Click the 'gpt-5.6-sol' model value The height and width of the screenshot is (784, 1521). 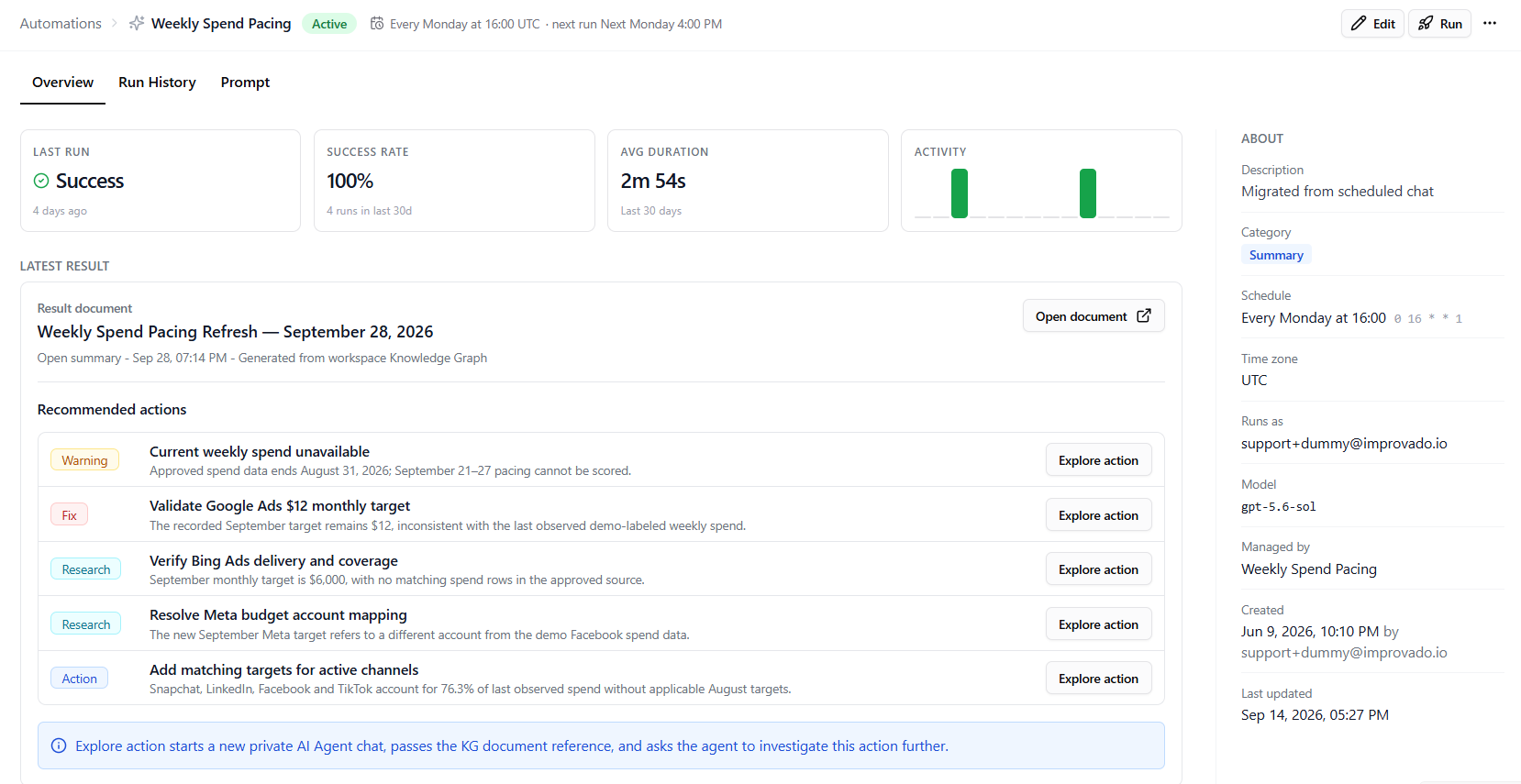(1279, 506)
